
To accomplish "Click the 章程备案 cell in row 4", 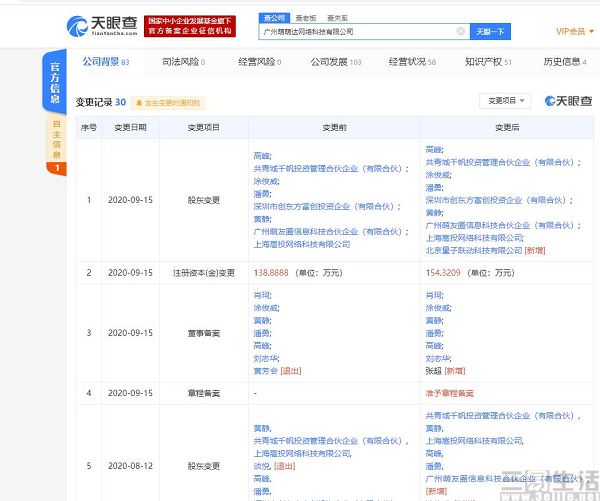I will point(204,393).
